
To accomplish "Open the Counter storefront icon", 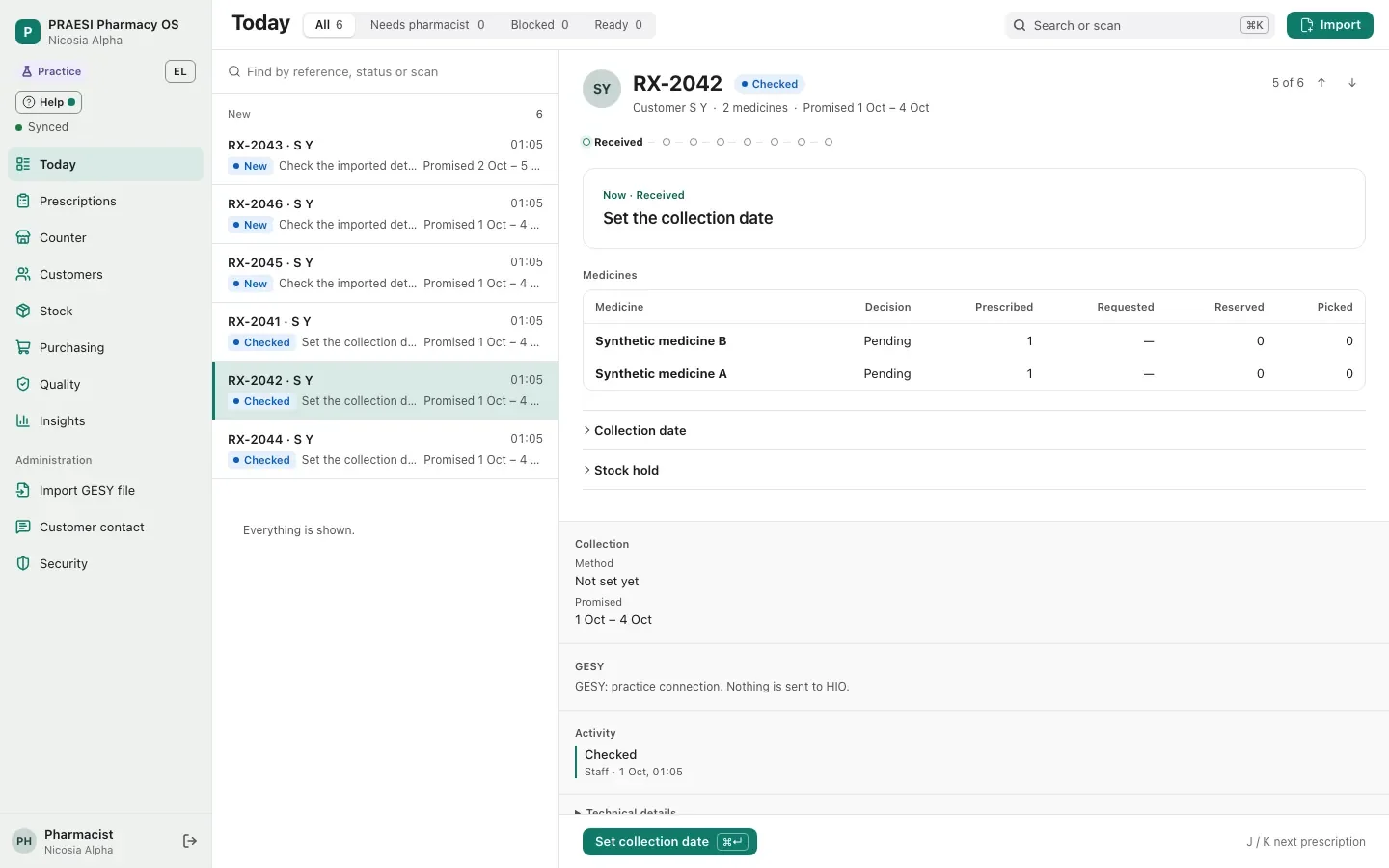I will point(23,238).
